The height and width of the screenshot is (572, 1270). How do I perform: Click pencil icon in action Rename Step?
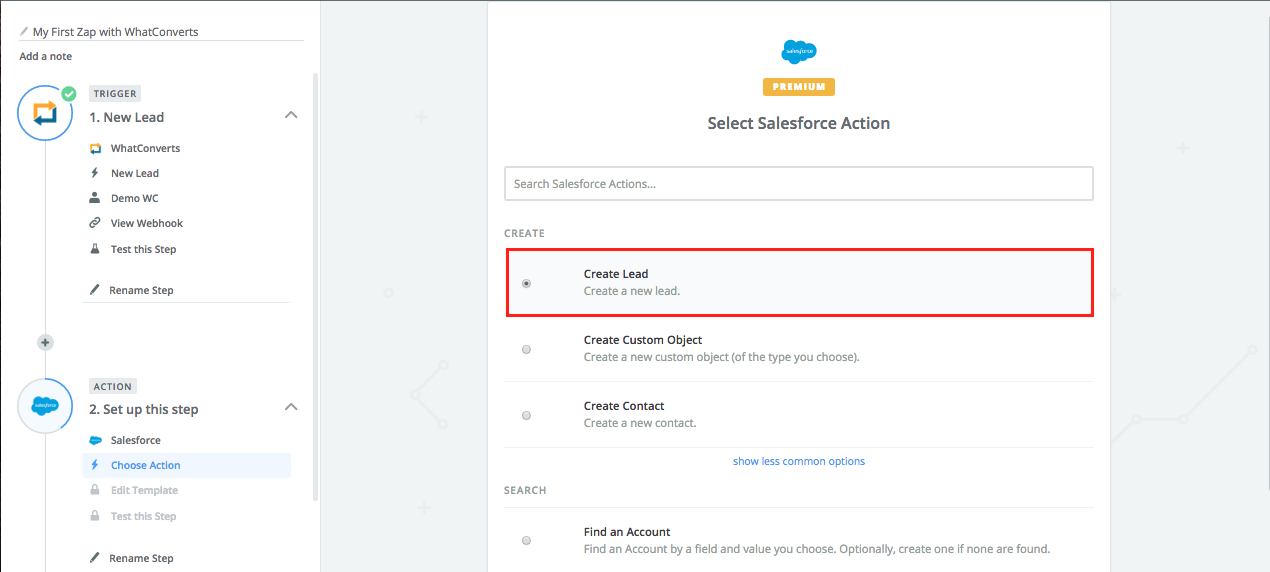[95, 558]
